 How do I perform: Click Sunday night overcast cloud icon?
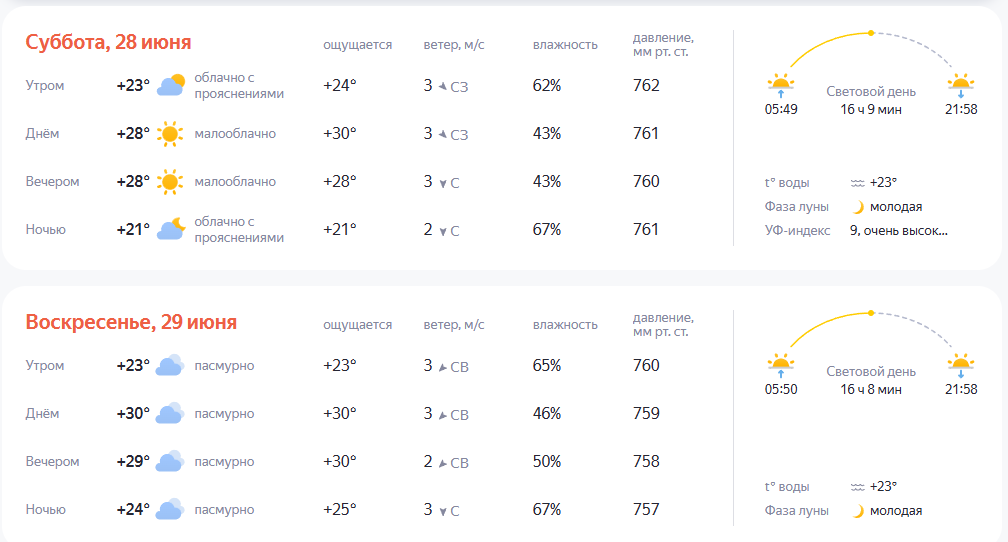point(170,509)
